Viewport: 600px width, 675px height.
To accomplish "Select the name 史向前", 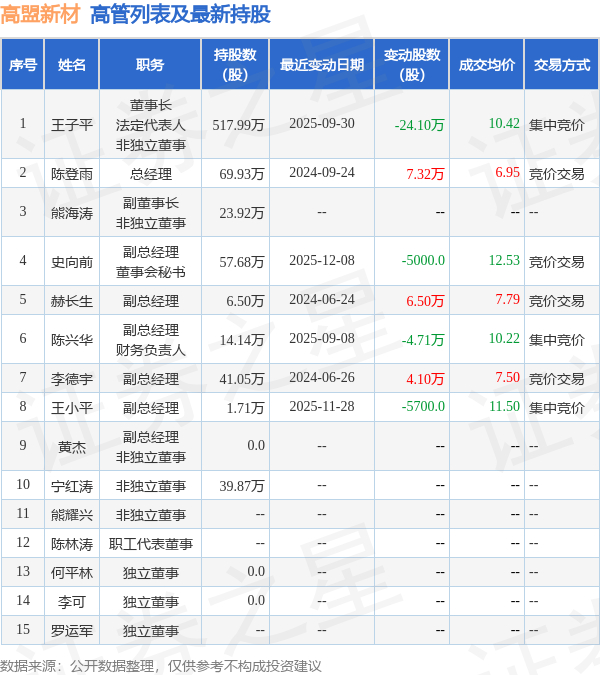I will [x=72, y=261].
